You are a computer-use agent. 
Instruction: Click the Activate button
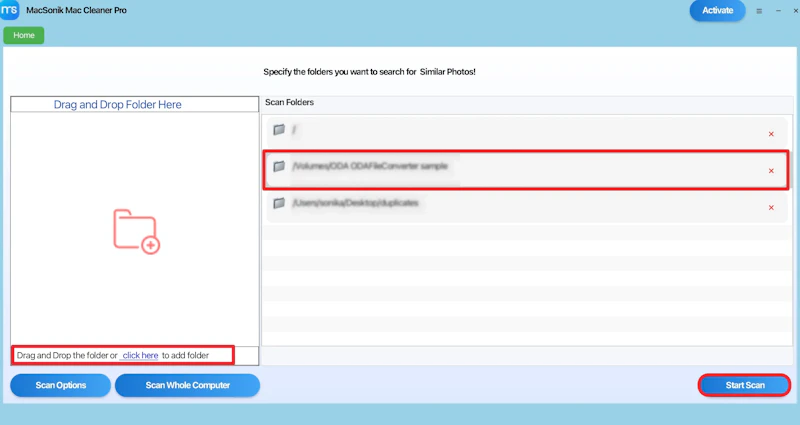pyautogui.click(x=717, y=10)
